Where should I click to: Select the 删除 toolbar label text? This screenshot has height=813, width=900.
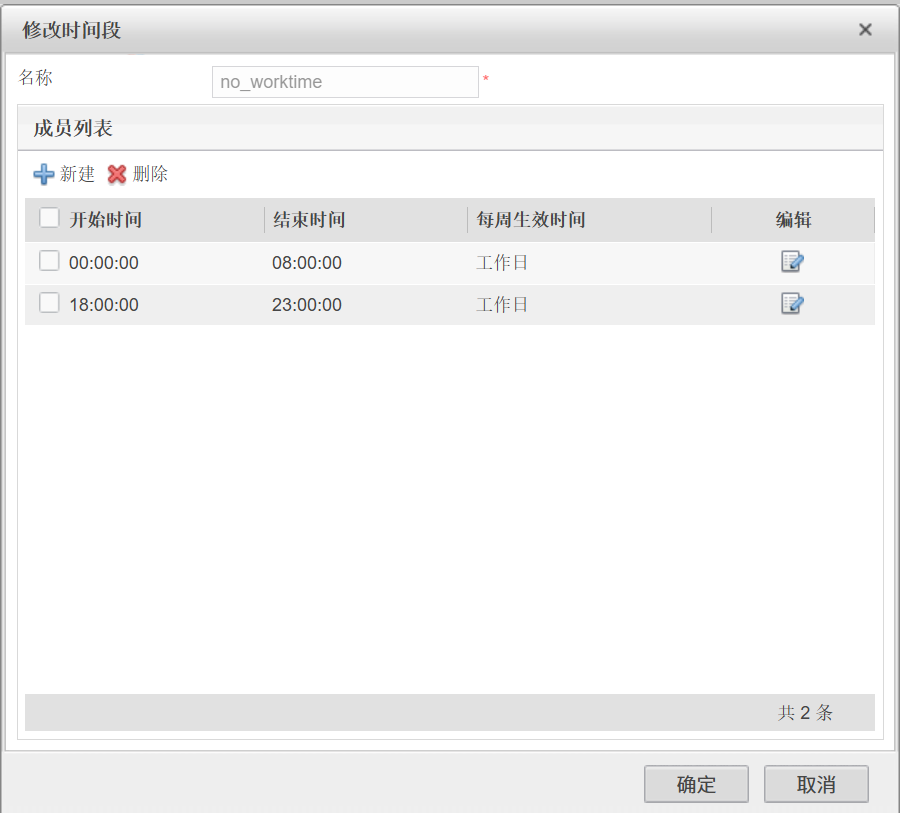[x=150, y=174]
